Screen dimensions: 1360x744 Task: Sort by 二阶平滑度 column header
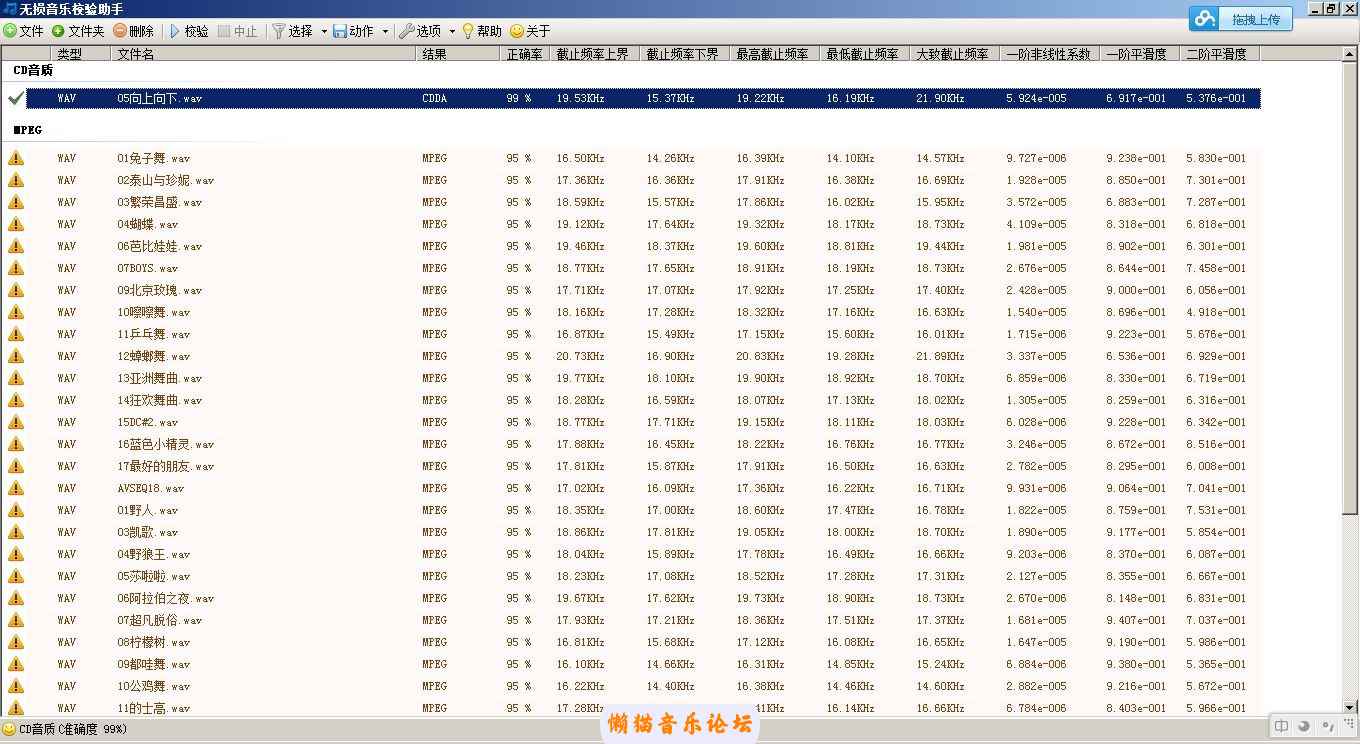coord(1220,54)
